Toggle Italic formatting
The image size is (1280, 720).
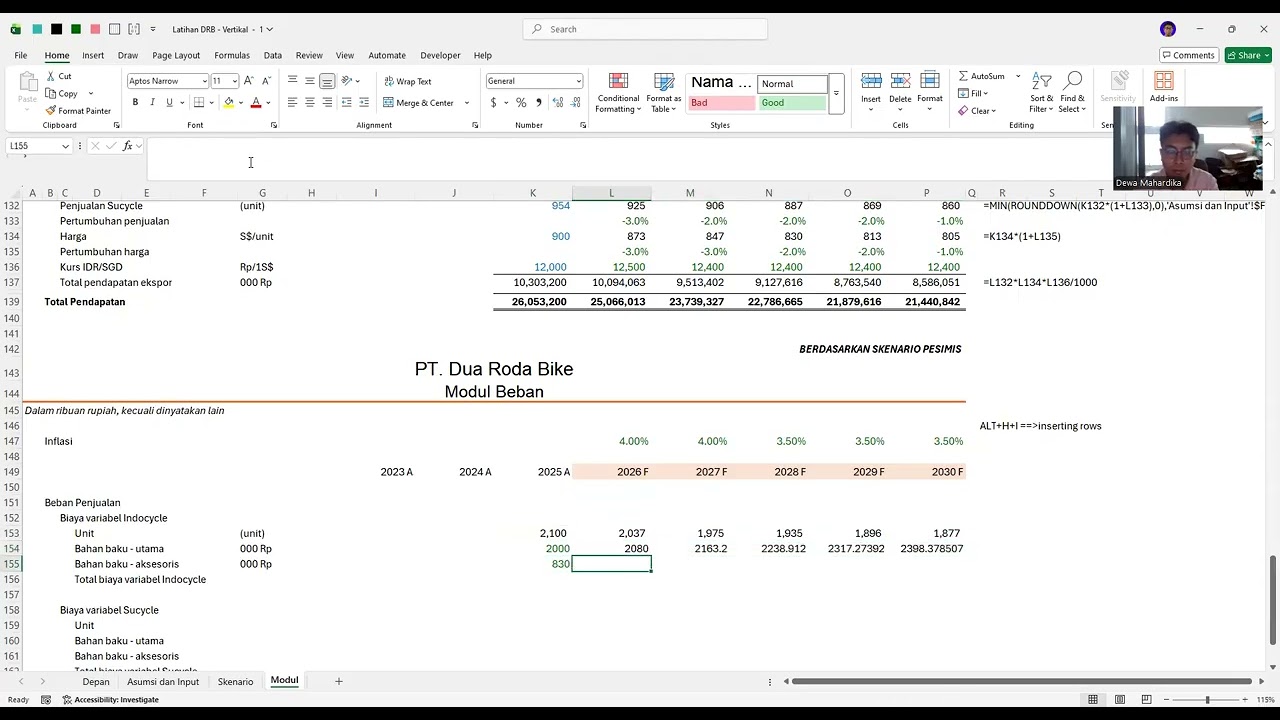(x=152, y=102)
